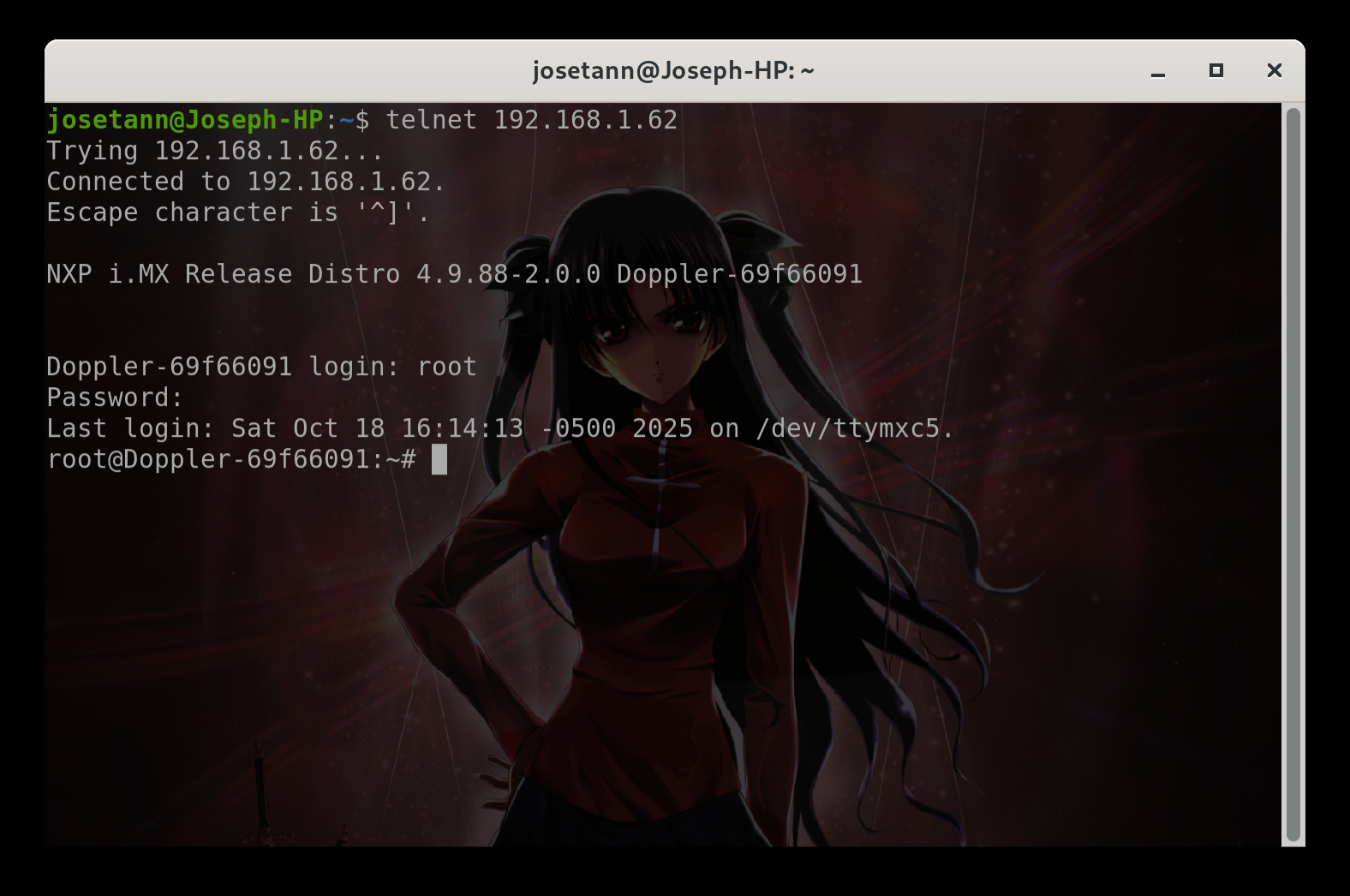Click the green josetann@Joseph-HP local prompt

click(x=185, y=120)
